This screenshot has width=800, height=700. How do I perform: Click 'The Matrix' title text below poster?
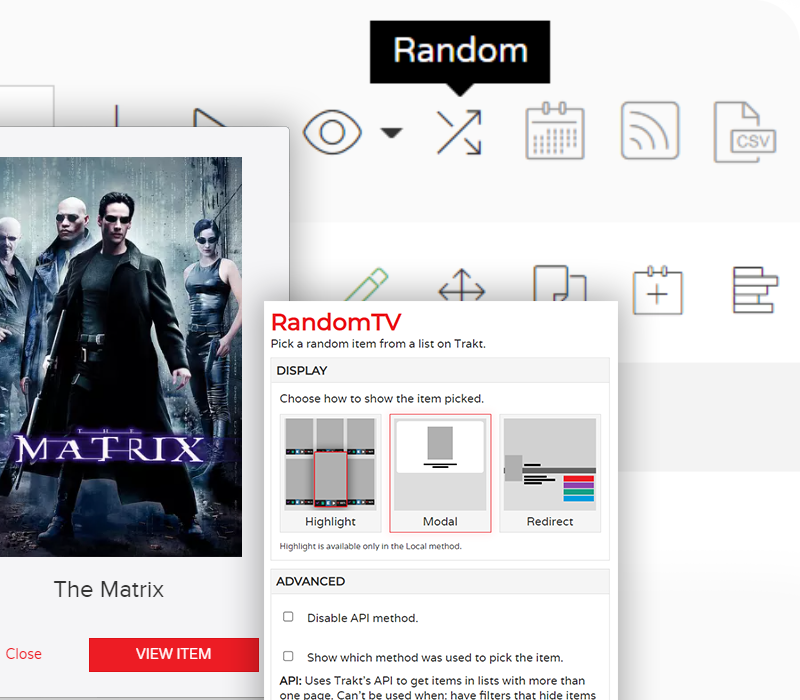pos(109,590)
